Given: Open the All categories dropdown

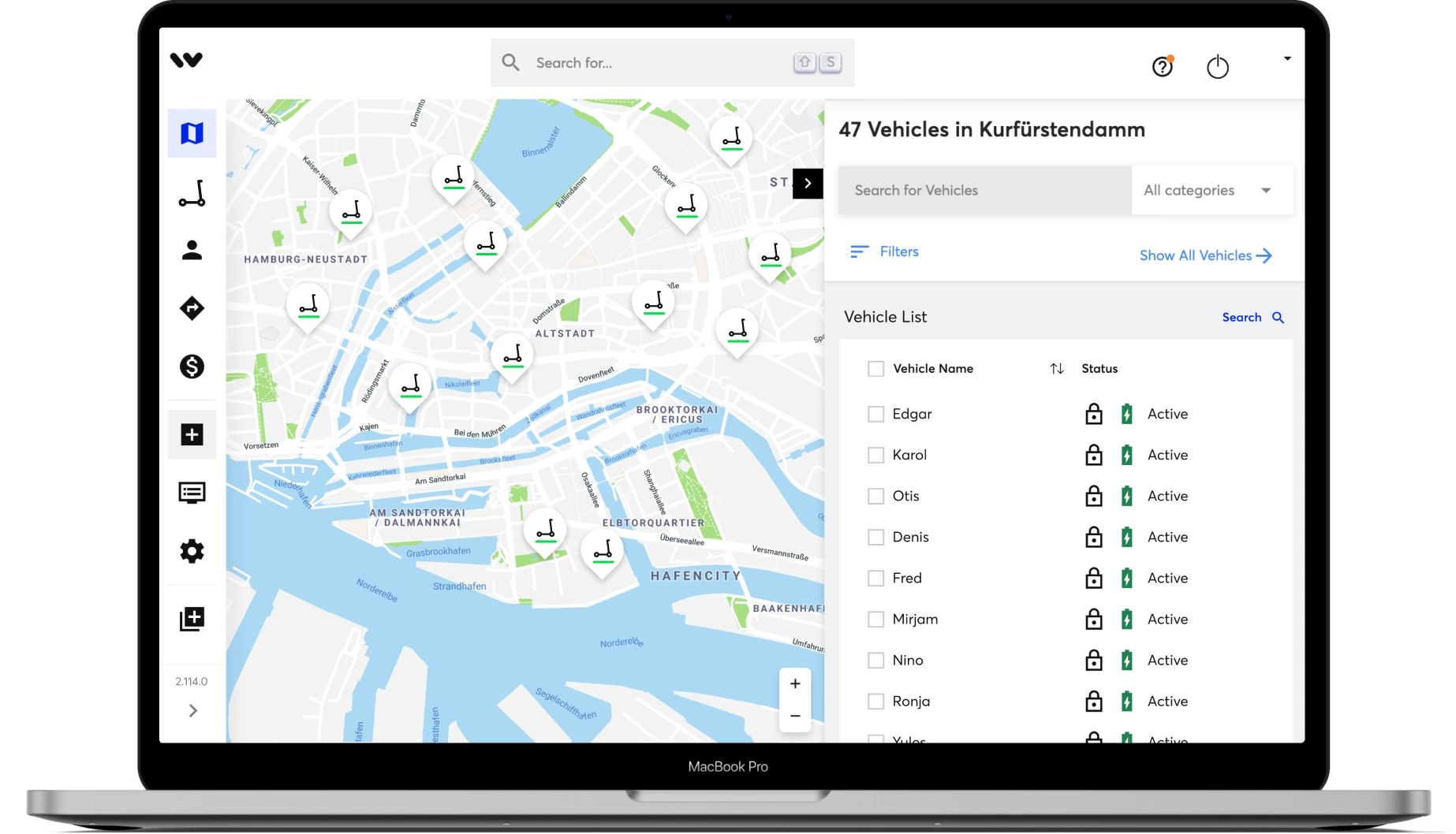Looking at the screenshot, I should [1211, 190].
